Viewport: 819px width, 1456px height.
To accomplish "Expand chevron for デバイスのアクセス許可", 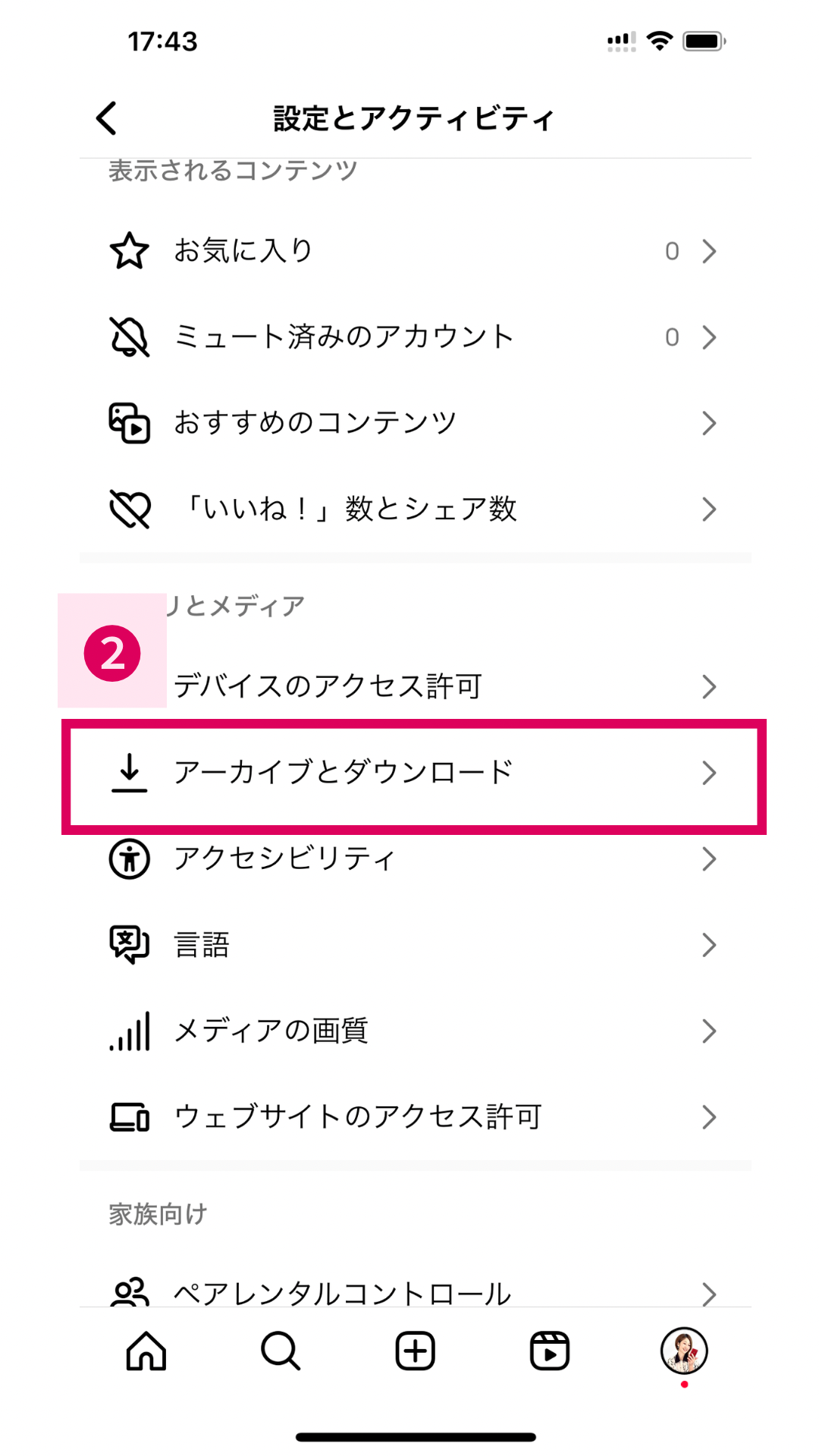I will [709, 686].
